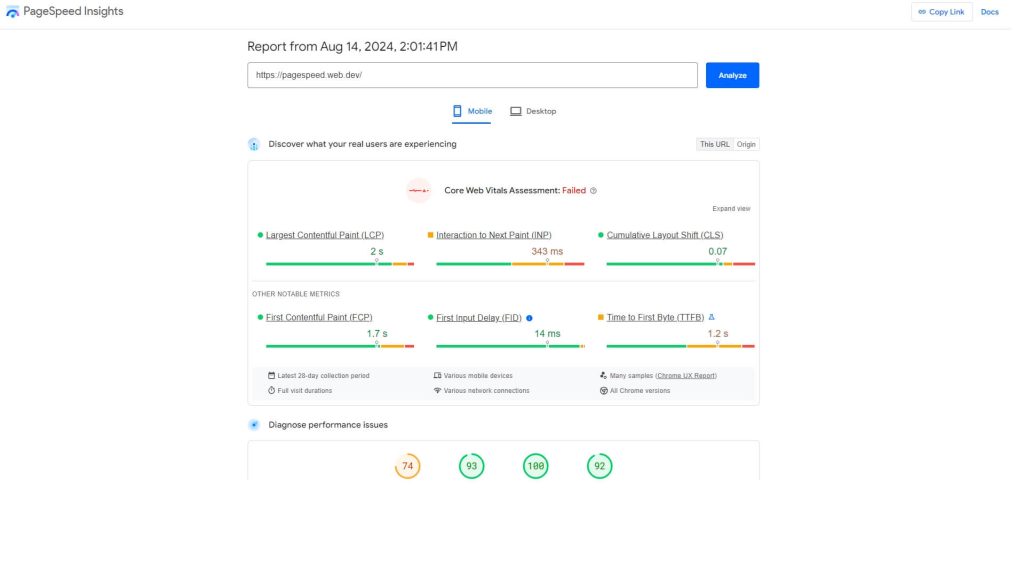Screen dimensions: 1024x567
Task: Click the green status dot beside FCP
Action: [x=260, y=317]
